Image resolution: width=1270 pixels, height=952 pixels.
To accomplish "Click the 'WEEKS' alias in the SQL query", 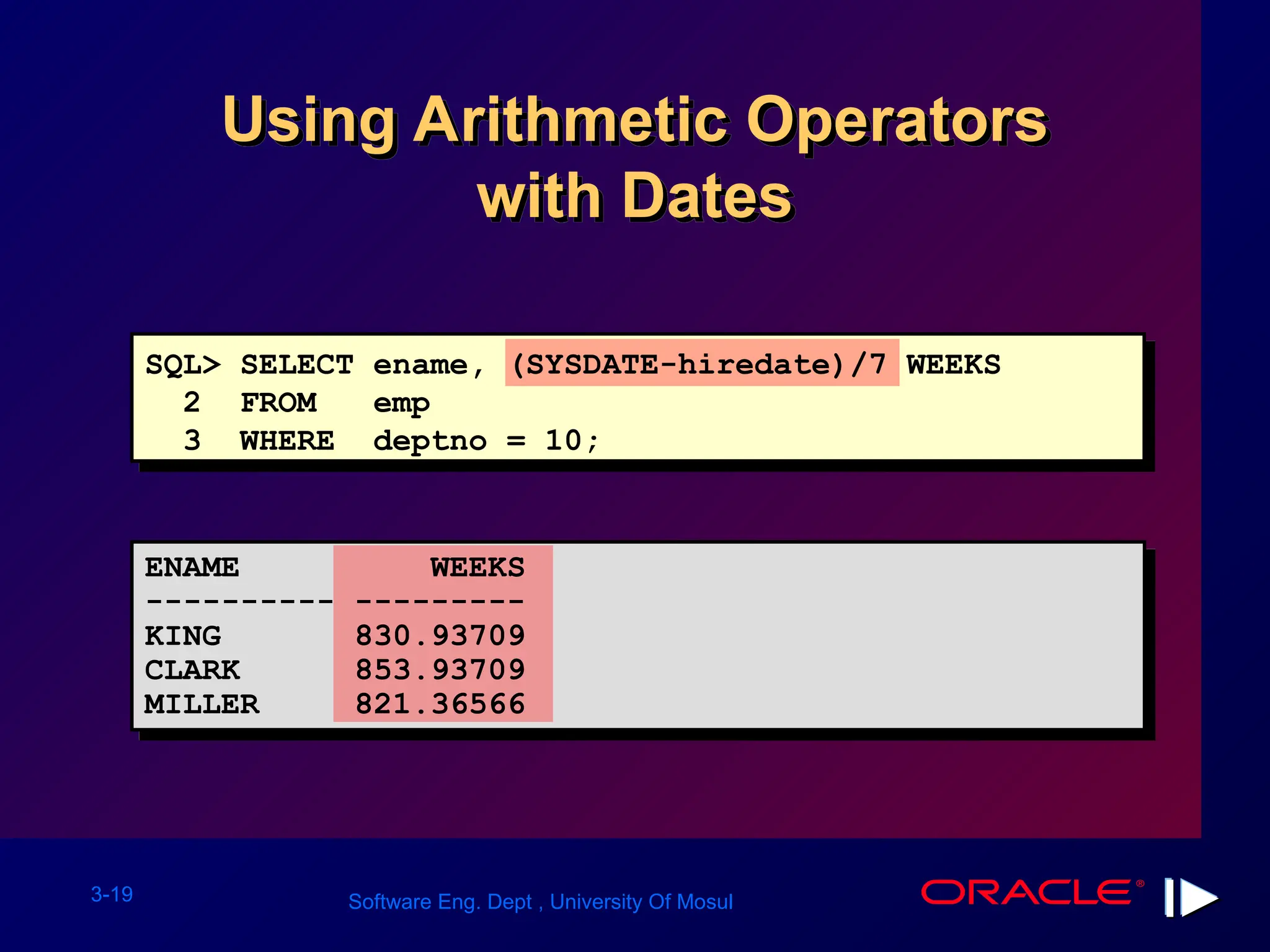I will click(x=954, y=364).
